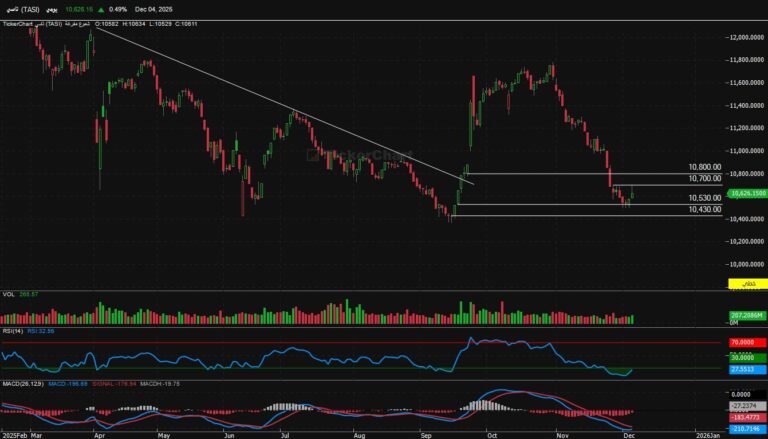
Task: Select the 10,800.00 horizontal resistance line label
Action: click(705, 167)
